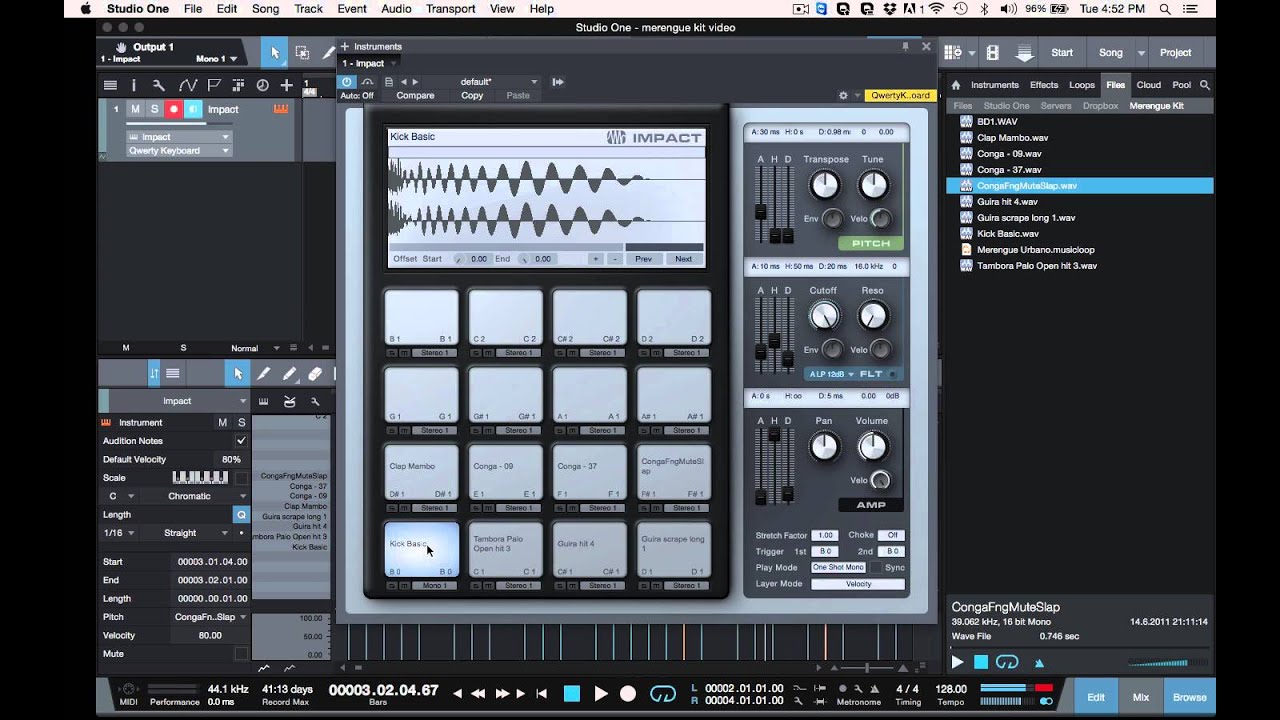Open the Impact plugin gear settings
The width and height of the screenshot is (1280, 720).
[843, 95]
